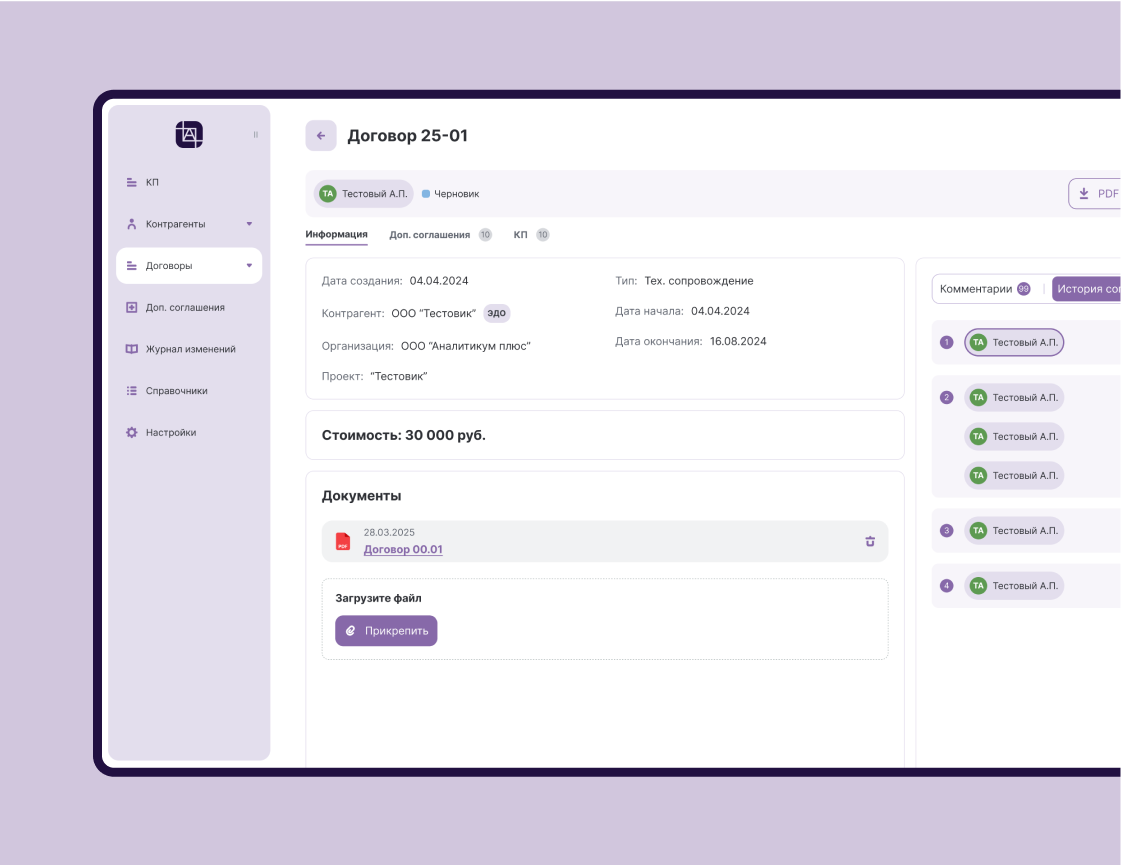The image size is (1121, 865).
Task: Click the КП list icon in sidebar
Action: coord(132,182)
